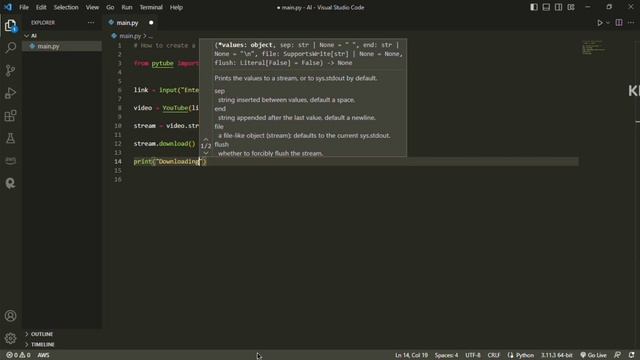Viewport: 640px width, 360px height.
Task: Start Go Live server
Action: (x=593, y=355)
